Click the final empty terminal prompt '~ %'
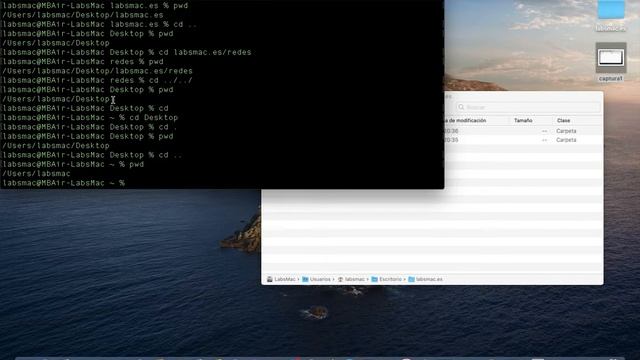640x360 pixels. pos(64,183)
